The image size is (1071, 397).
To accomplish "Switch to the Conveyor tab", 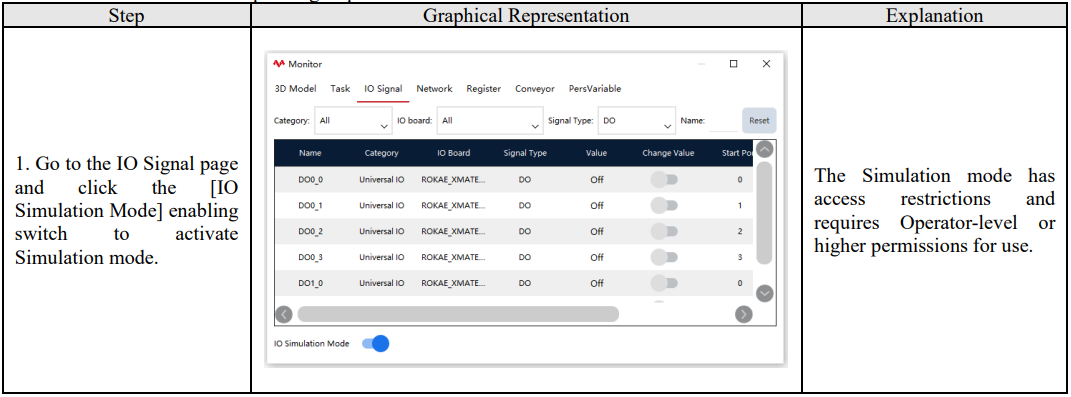I will point(535,89).
